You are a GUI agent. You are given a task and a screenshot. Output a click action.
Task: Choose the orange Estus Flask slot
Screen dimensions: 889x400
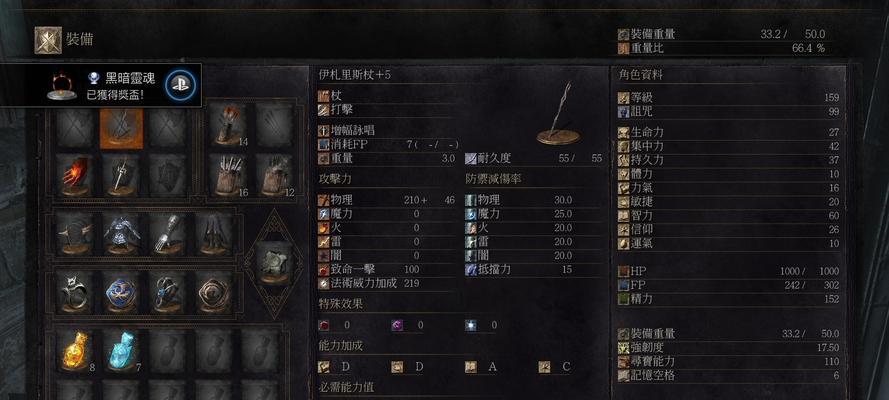pos(75,351)
